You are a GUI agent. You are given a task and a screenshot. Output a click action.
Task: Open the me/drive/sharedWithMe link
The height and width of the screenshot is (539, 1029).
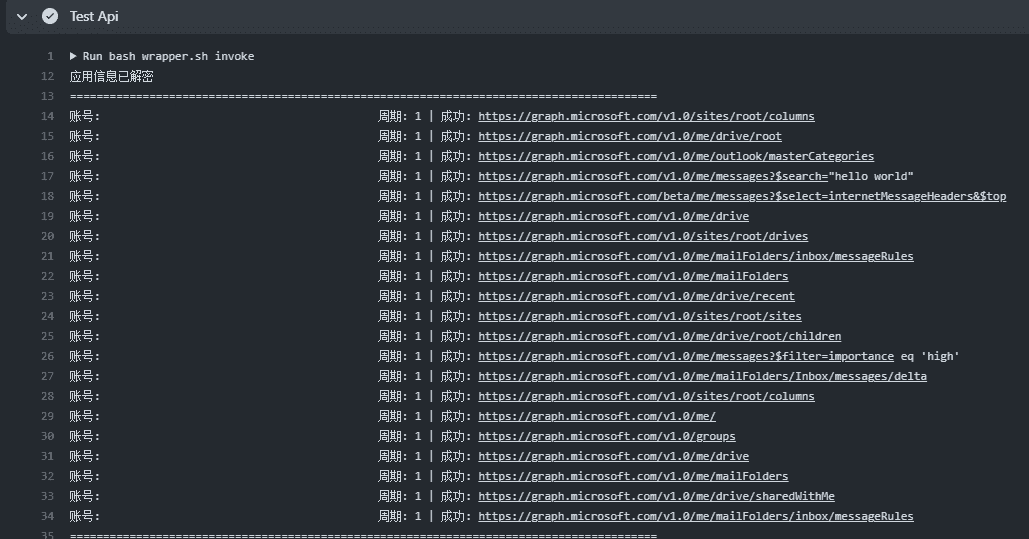pos(656,496)
